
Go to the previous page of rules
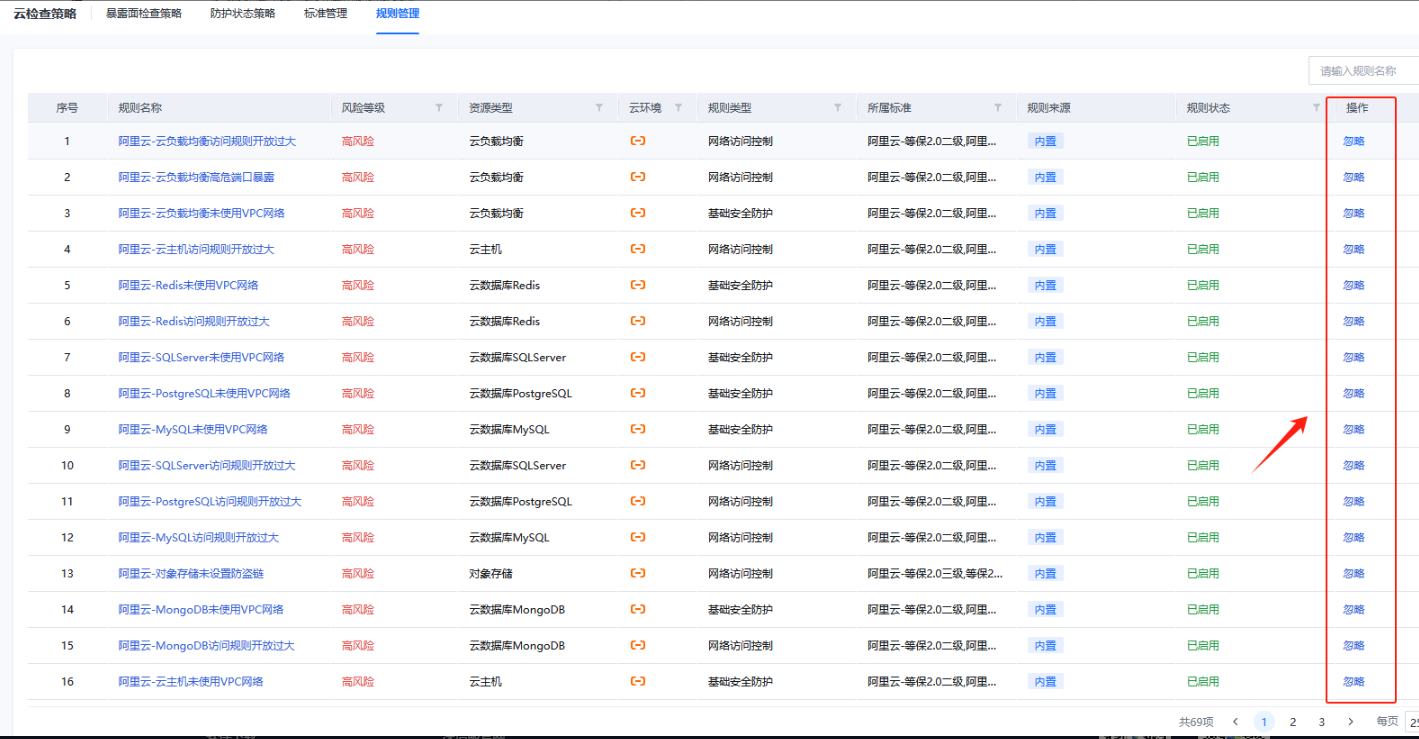pos(1236,721)
